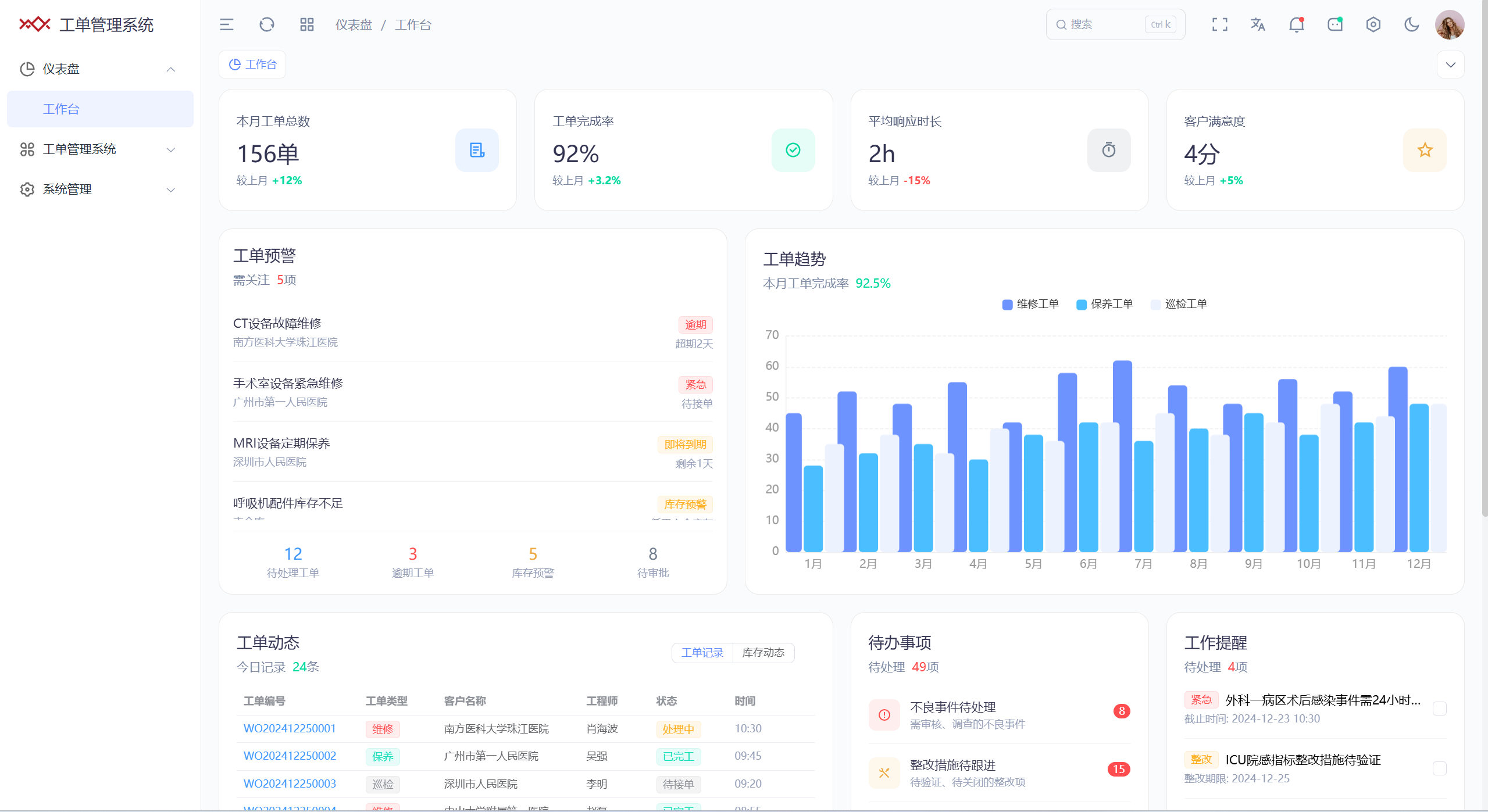
Task: Click the customer satisfaction star icon
Action: click(x=1425, y=150)
